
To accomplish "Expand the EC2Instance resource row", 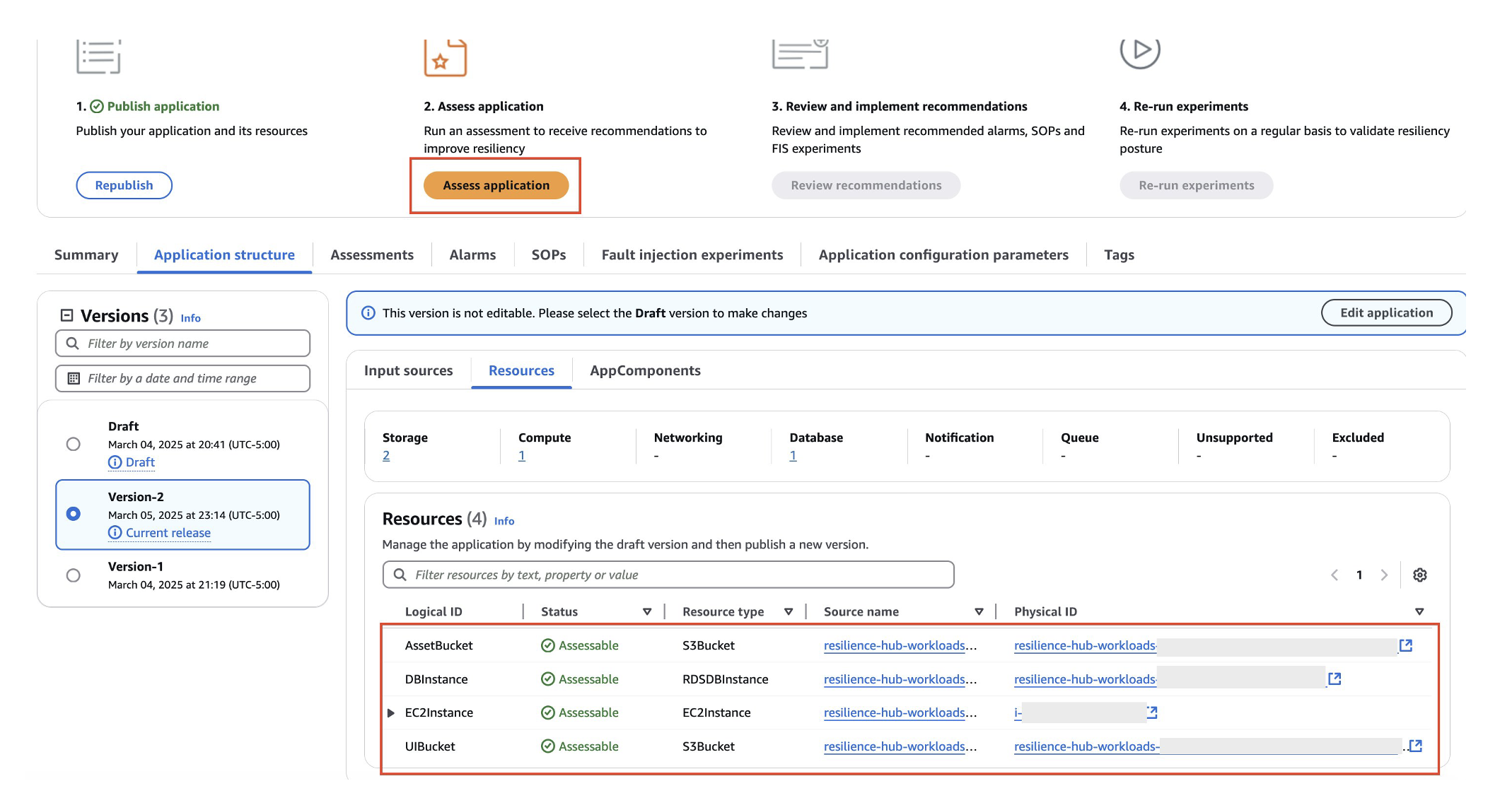I will click(x=392, y=712).
